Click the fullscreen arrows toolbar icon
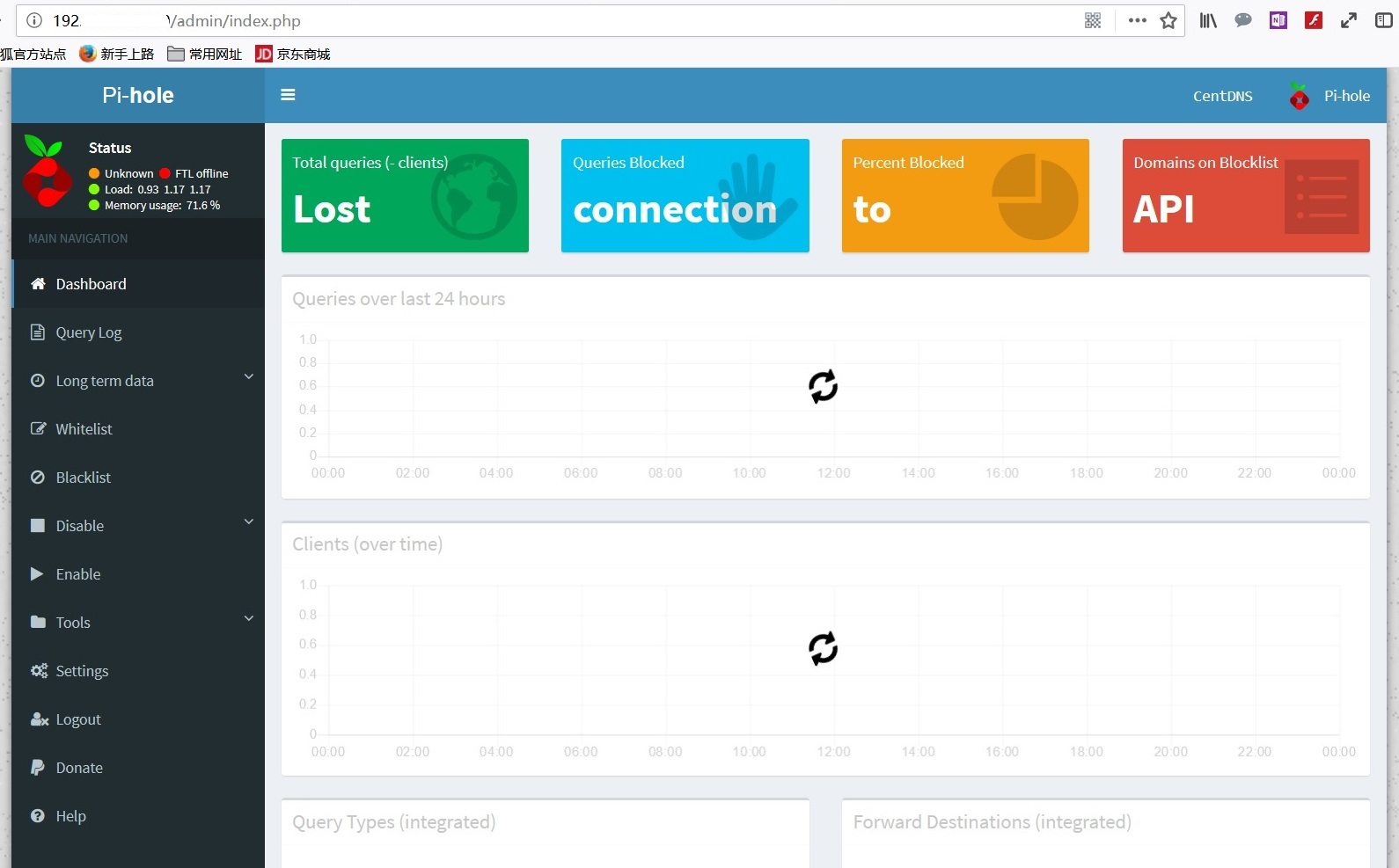1399x868 pixels. [1349, 20]
